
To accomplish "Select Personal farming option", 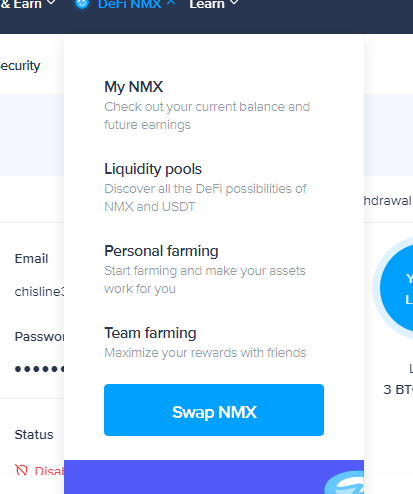I will click(x=205, y=269).
